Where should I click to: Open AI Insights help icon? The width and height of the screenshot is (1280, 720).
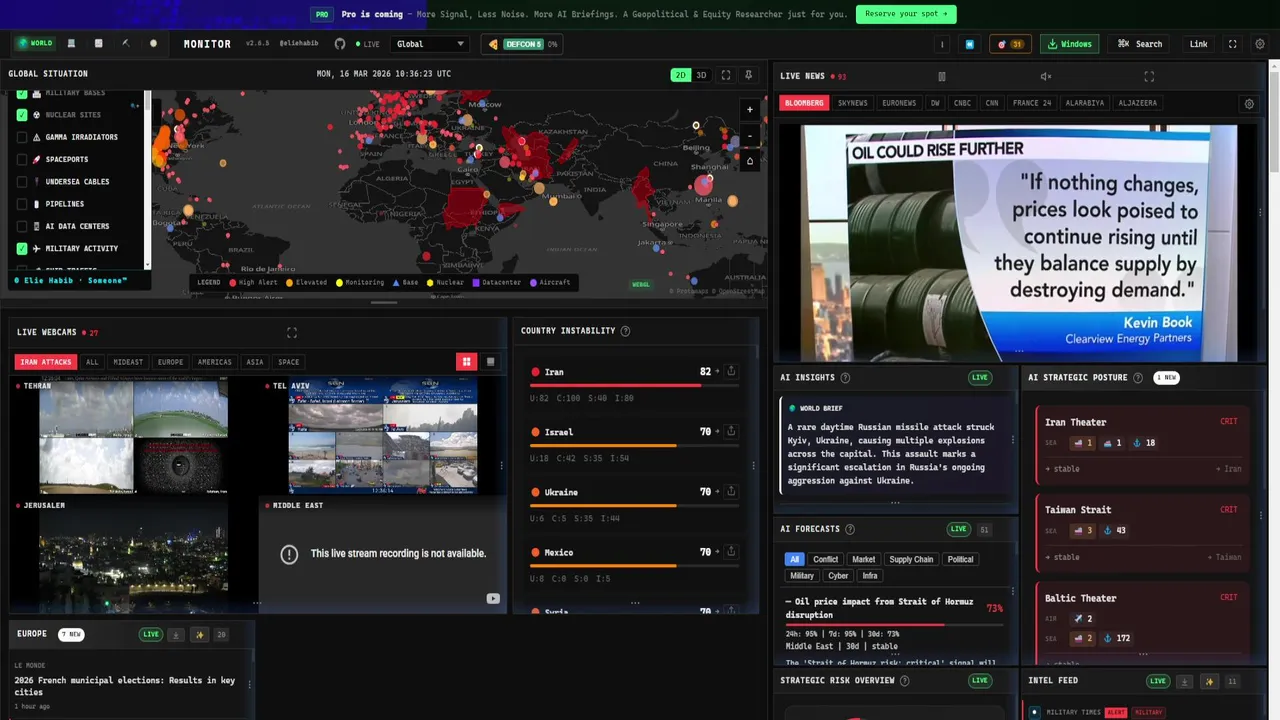(x=845, y=378)
